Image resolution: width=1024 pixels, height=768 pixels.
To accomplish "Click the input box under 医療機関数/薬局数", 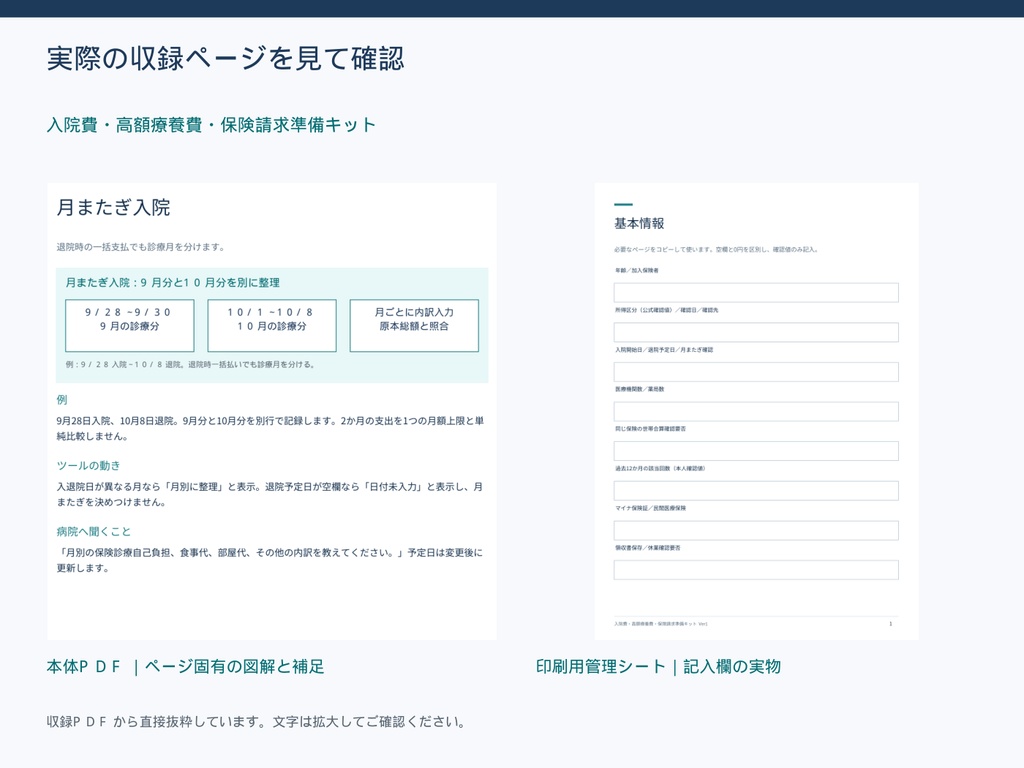I will (756, 411).
